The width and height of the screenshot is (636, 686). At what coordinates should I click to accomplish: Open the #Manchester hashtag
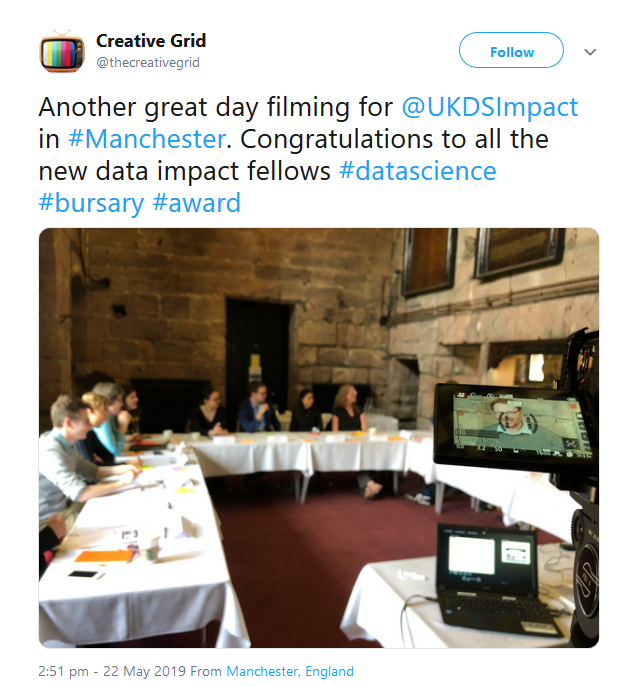(x=147, y=139)
